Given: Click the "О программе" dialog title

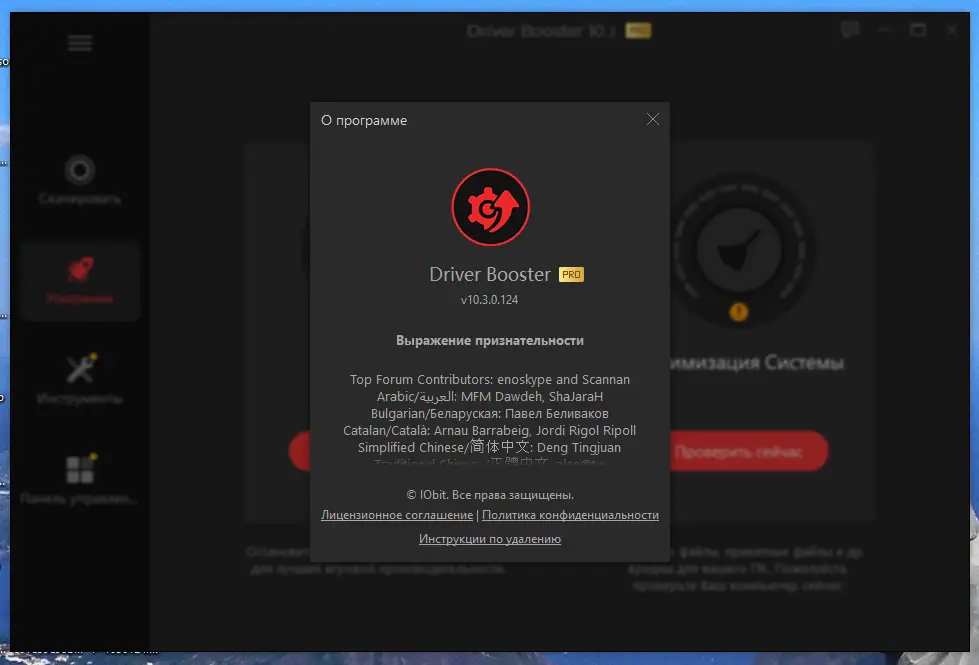Looking at the screenshot, I should coord(364,121).
